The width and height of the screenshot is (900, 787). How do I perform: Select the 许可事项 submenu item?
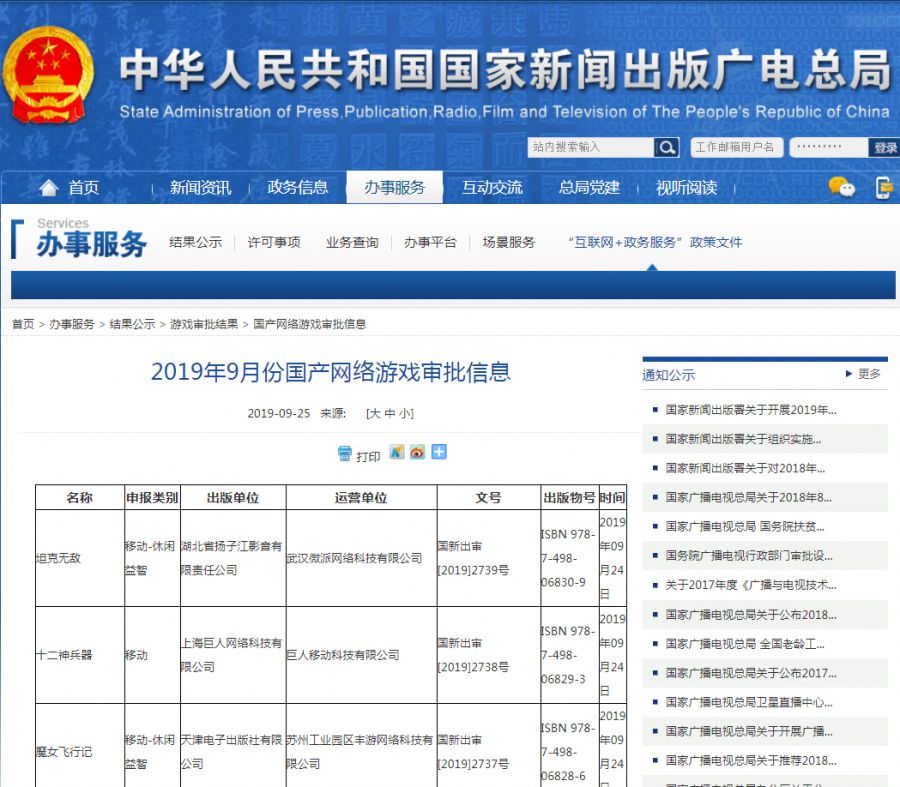tap(274, 242)
